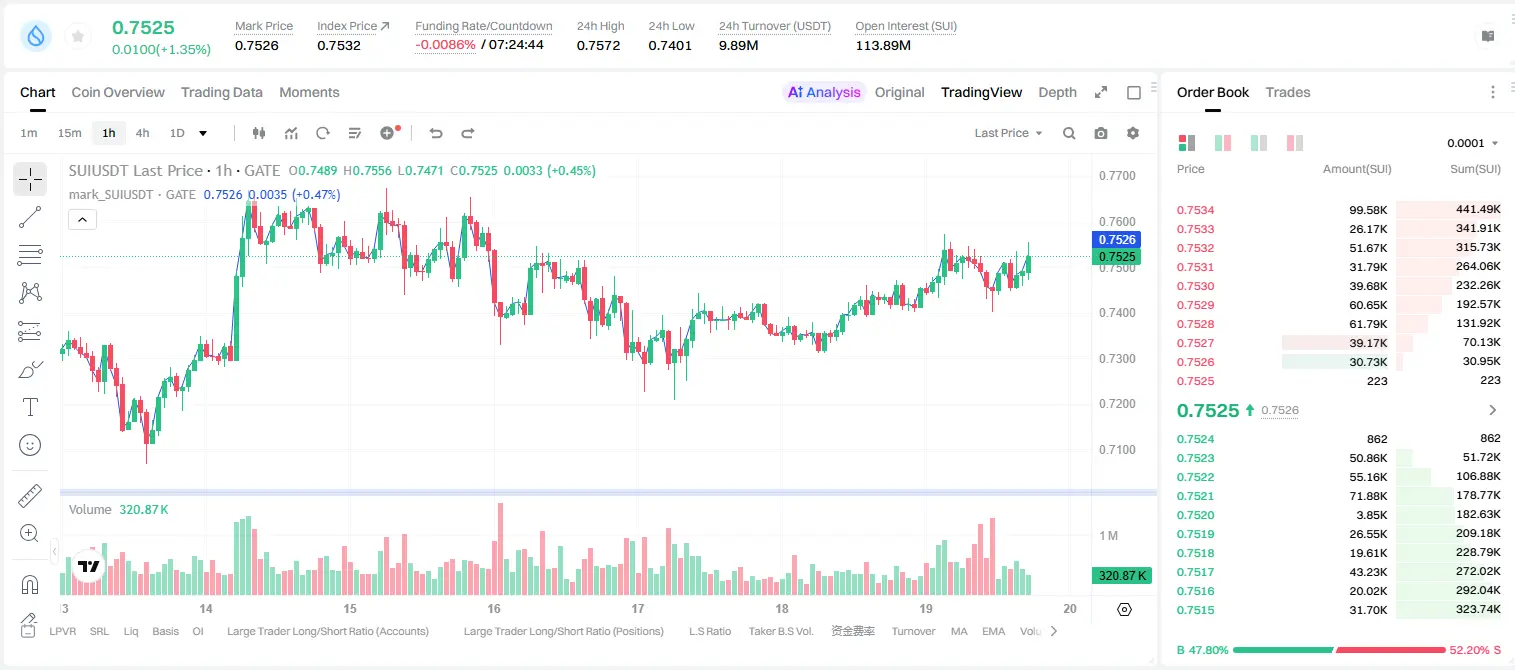Image resolution: width=1515 pixels, height=670 pixels.
Task: Open the Coin Overview tab
Action: [x=118, y=92]
